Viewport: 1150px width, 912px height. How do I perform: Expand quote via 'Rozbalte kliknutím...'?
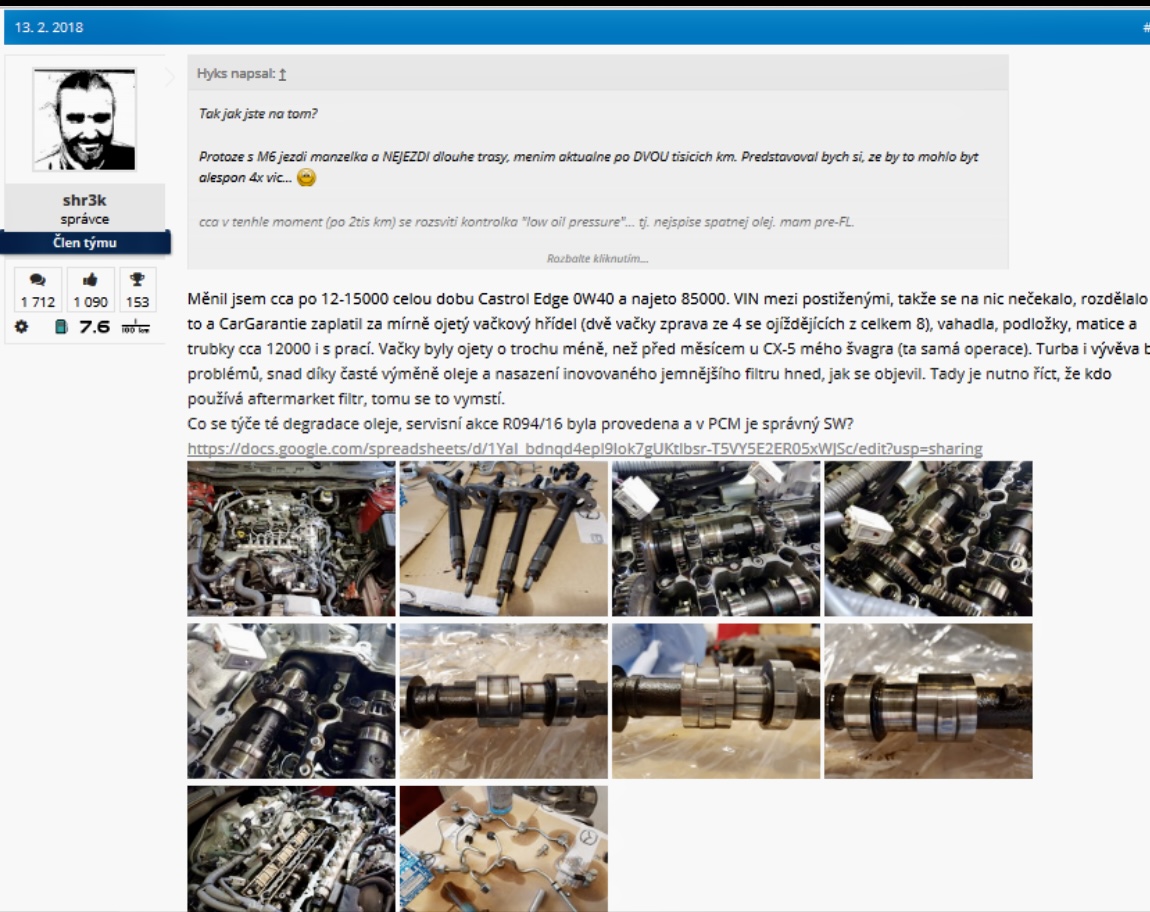(597, 258)
